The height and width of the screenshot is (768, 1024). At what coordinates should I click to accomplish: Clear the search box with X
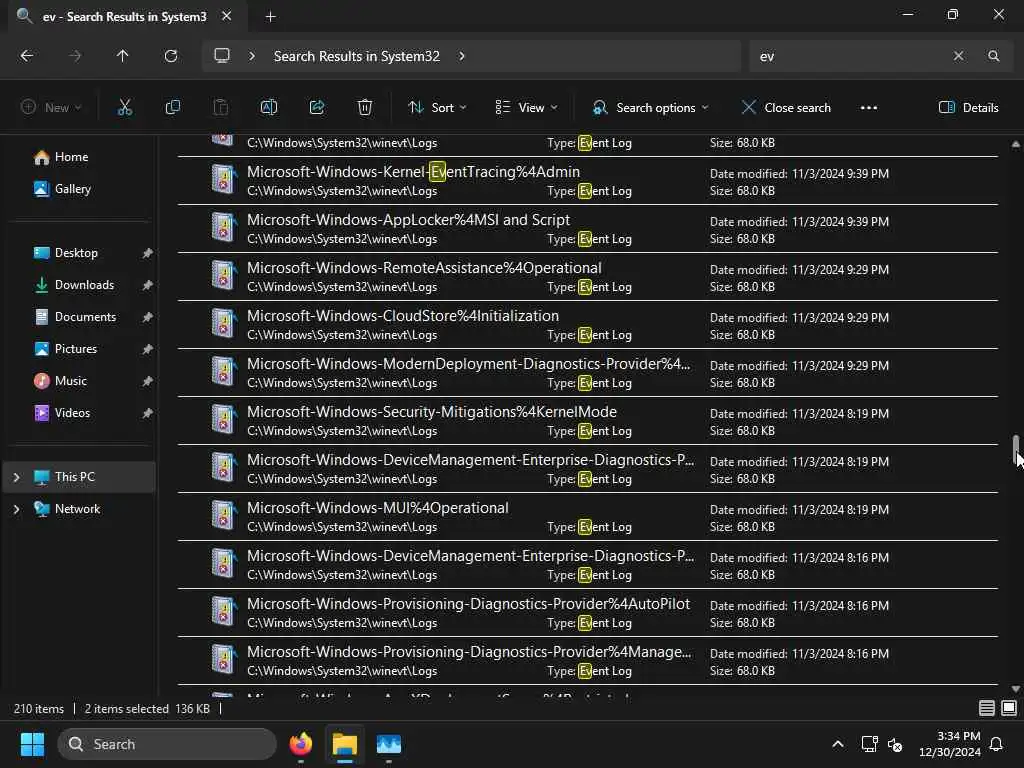[x=958, y=56]
